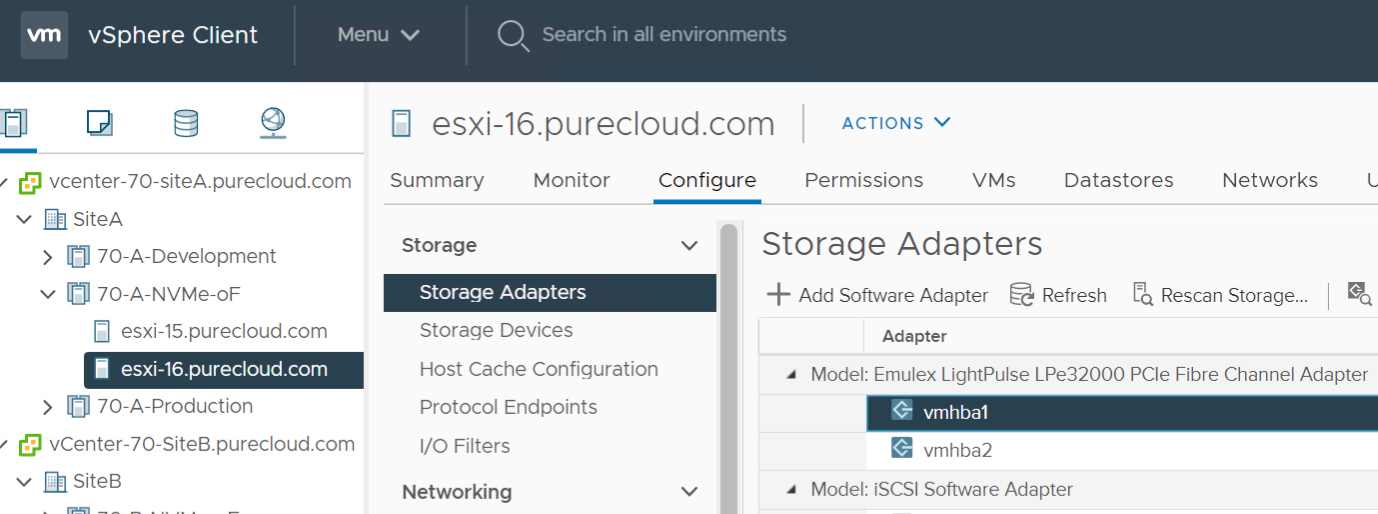Collapse the SiteB datacenter node
Screen dimensions: 1378x514
pos(24,482)
